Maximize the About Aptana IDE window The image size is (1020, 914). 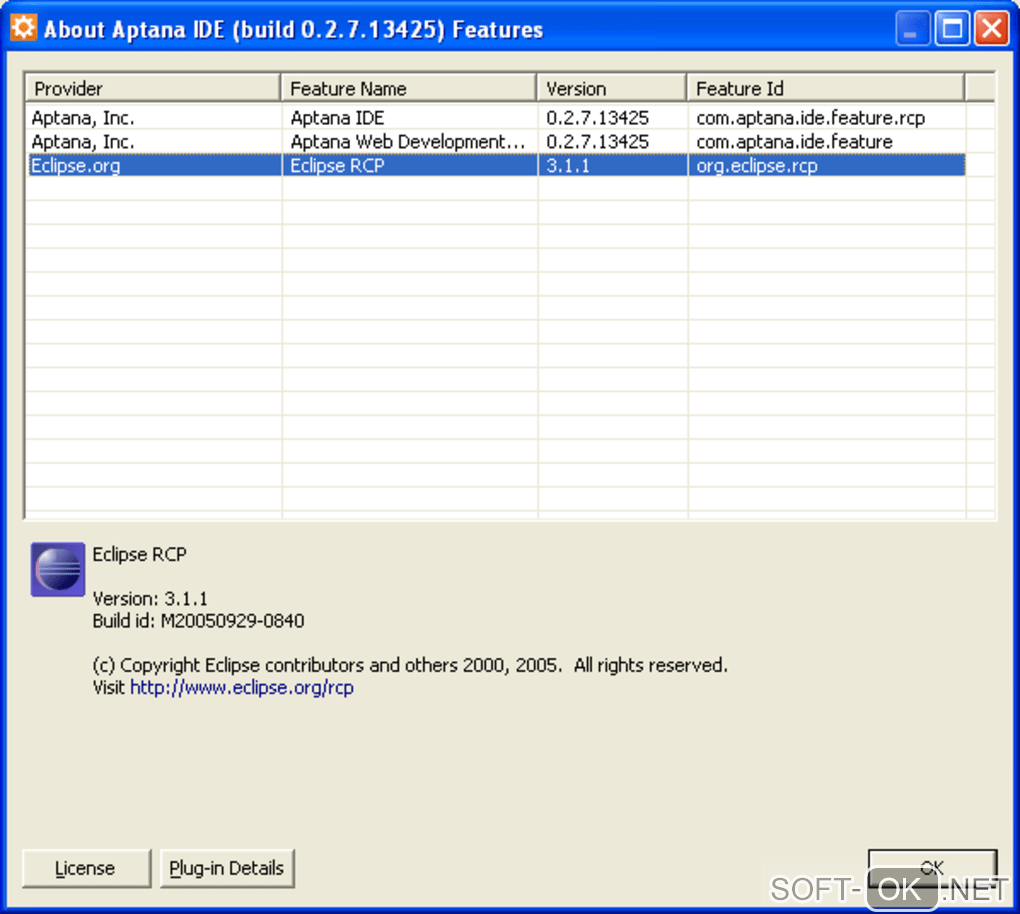tap(952, 29)
